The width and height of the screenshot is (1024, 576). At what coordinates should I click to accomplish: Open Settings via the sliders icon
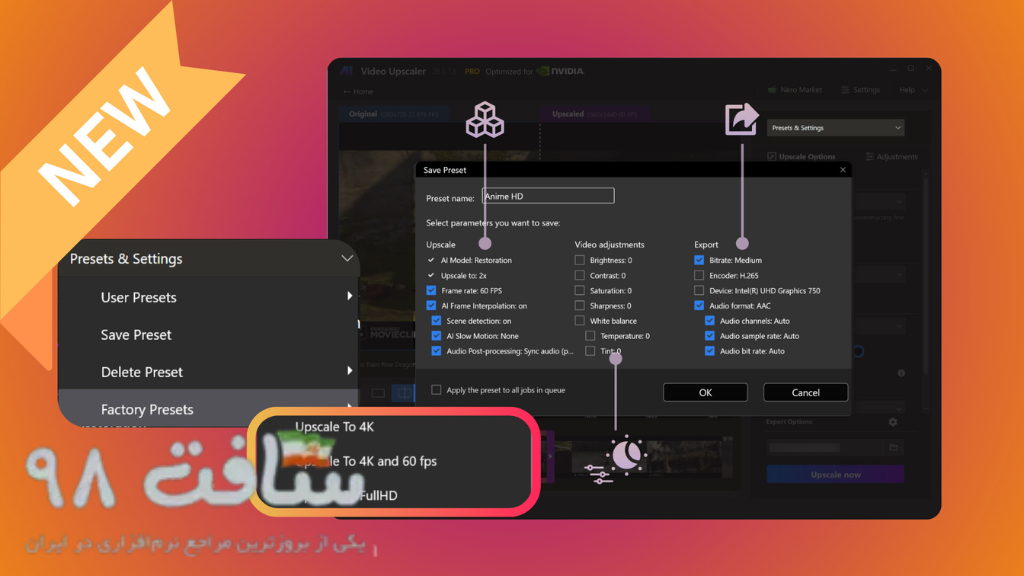coord(845,89)
